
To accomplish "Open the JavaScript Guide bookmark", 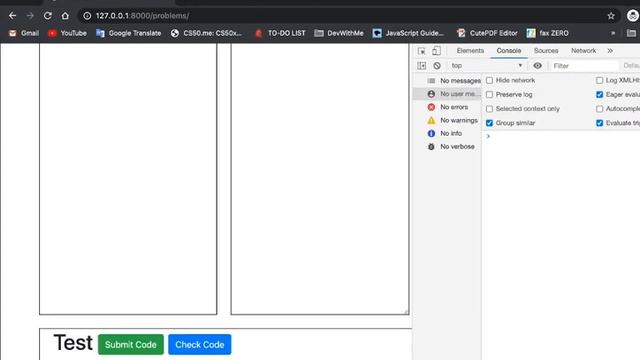I will pos(408,33).
